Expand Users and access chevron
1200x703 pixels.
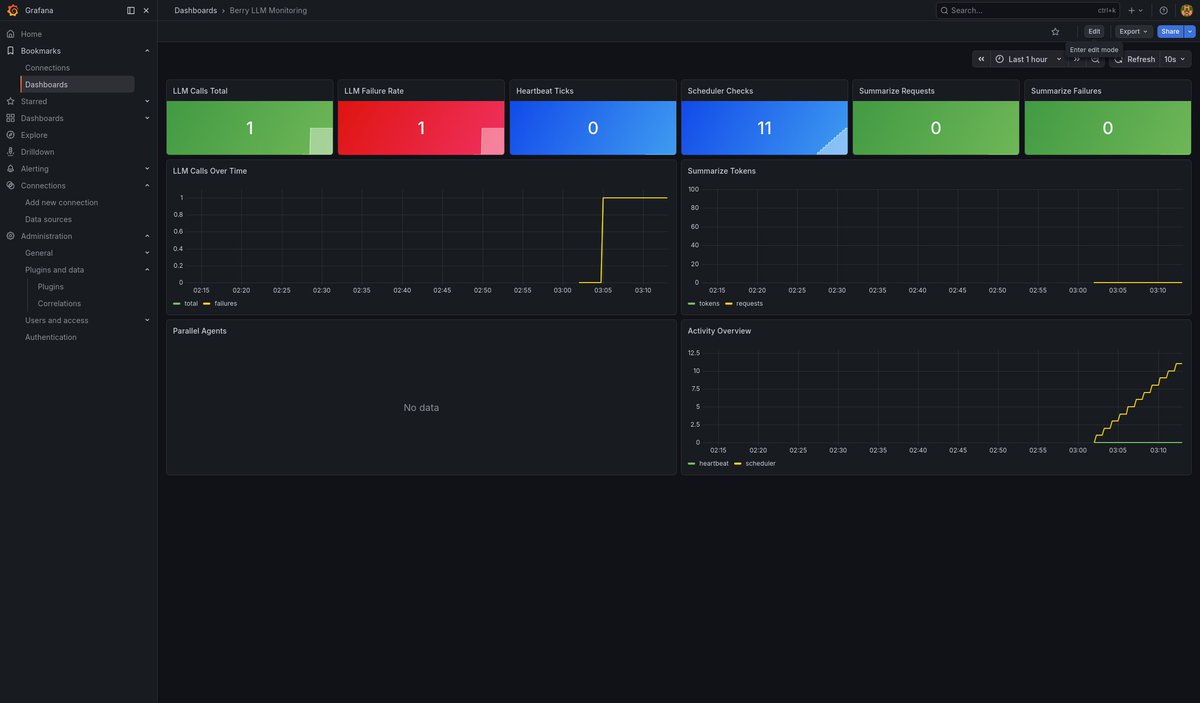point(147,320)
